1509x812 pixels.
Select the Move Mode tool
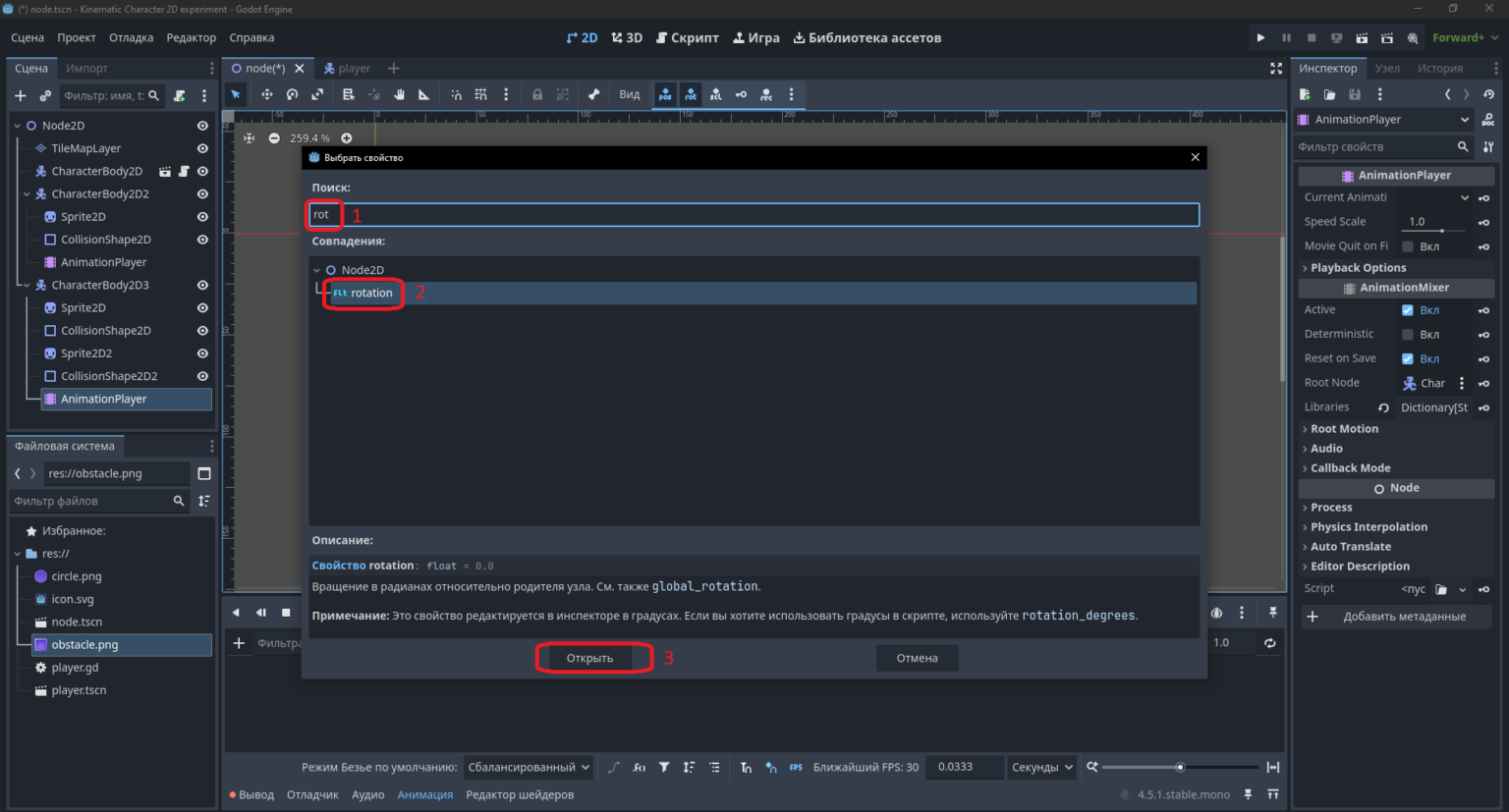coord(266,94)
